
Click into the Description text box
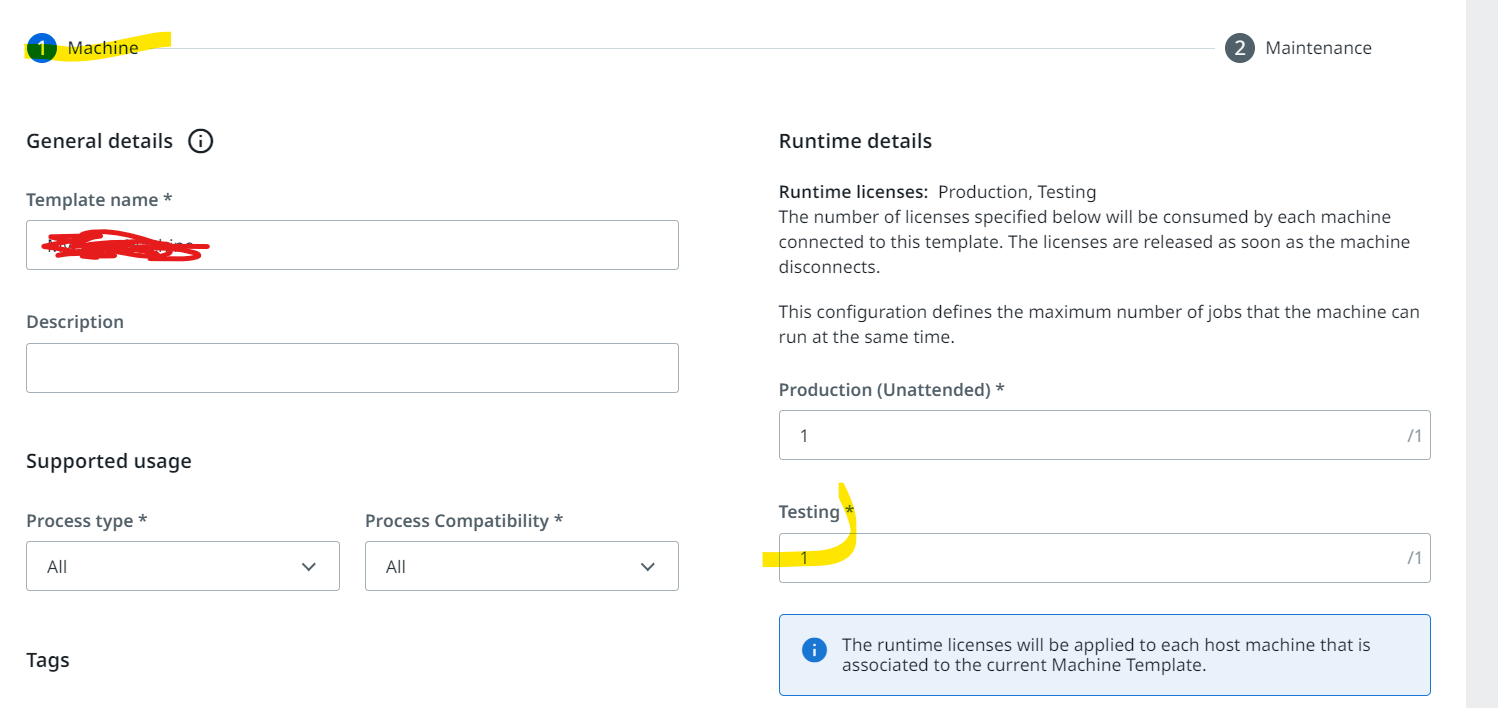tap(352, 368)
